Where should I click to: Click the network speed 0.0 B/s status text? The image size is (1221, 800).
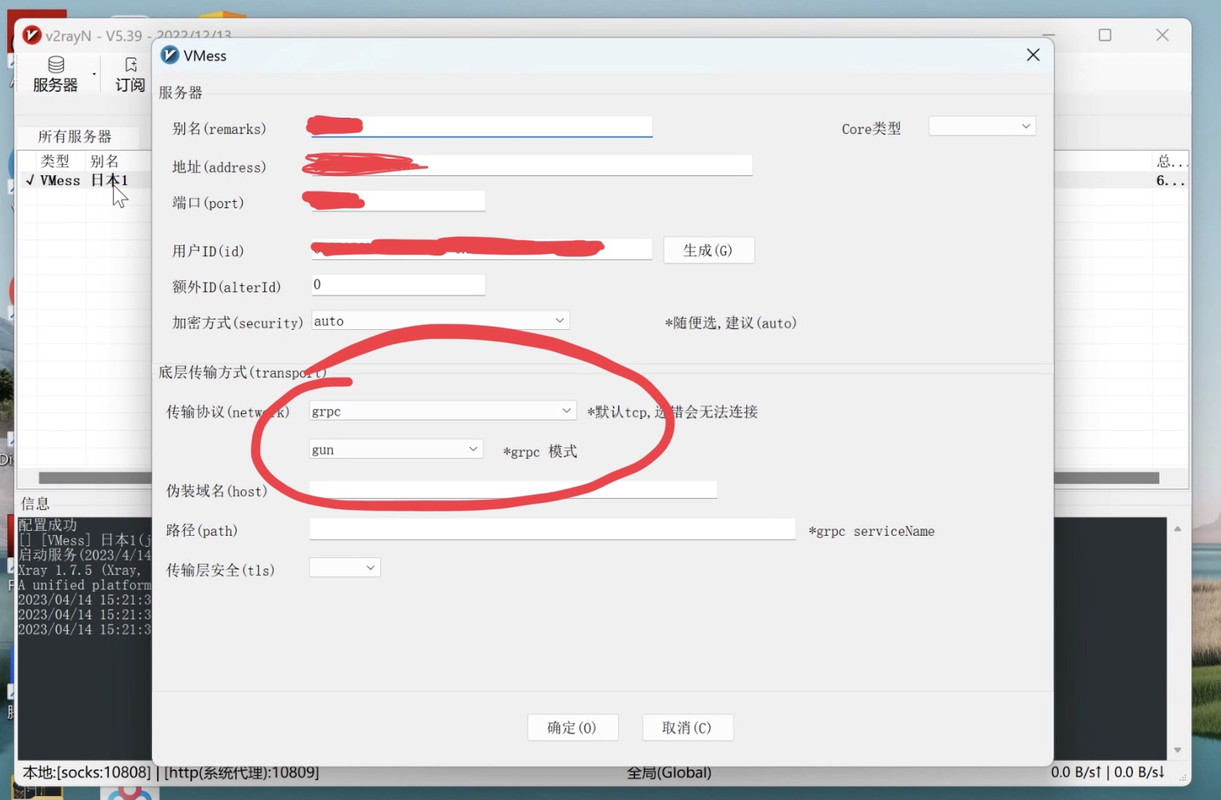click(1108, 772)
